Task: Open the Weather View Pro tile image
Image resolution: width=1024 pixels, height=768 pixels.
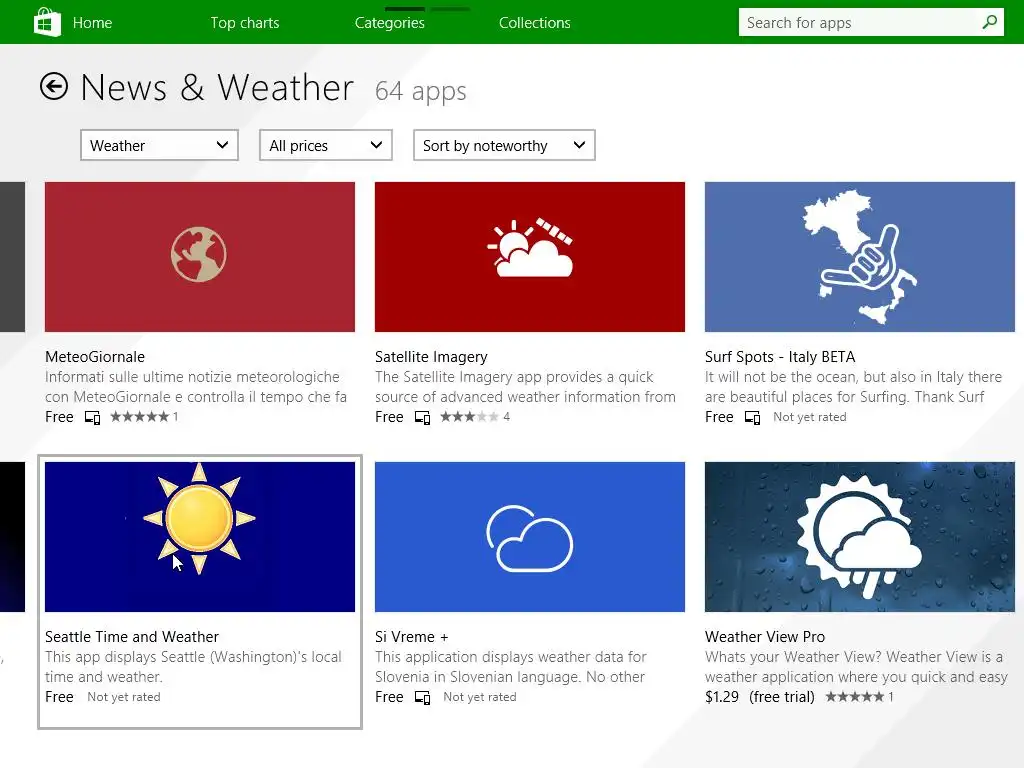Action: click(x=859, y=537)
